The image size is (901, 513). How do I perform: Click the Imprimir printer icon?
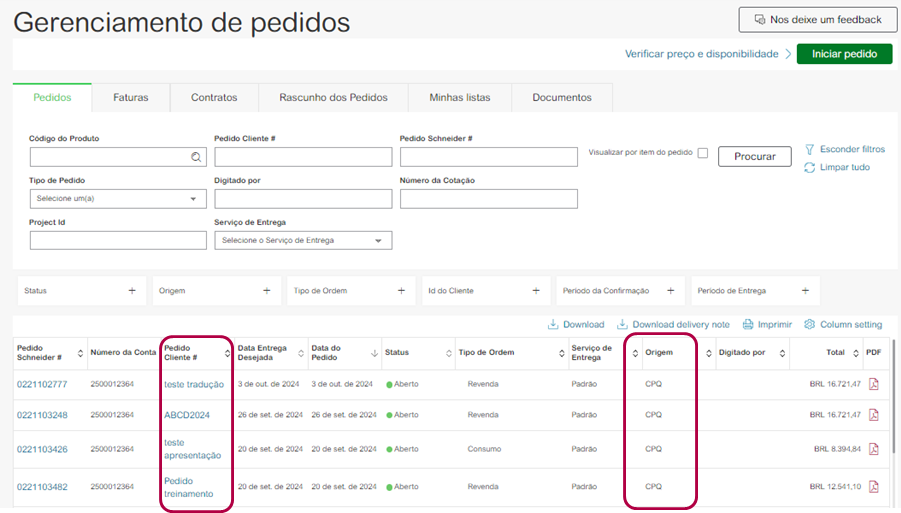click(748, 325)
